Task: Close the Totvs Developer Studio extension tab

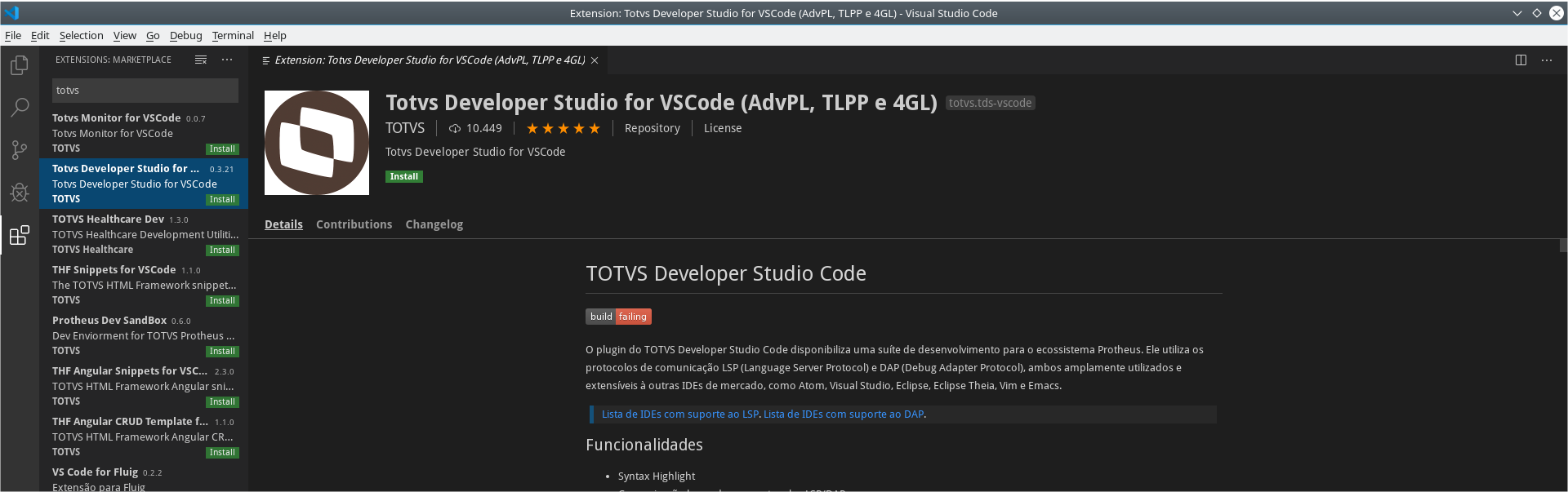Action: [595, 60]
